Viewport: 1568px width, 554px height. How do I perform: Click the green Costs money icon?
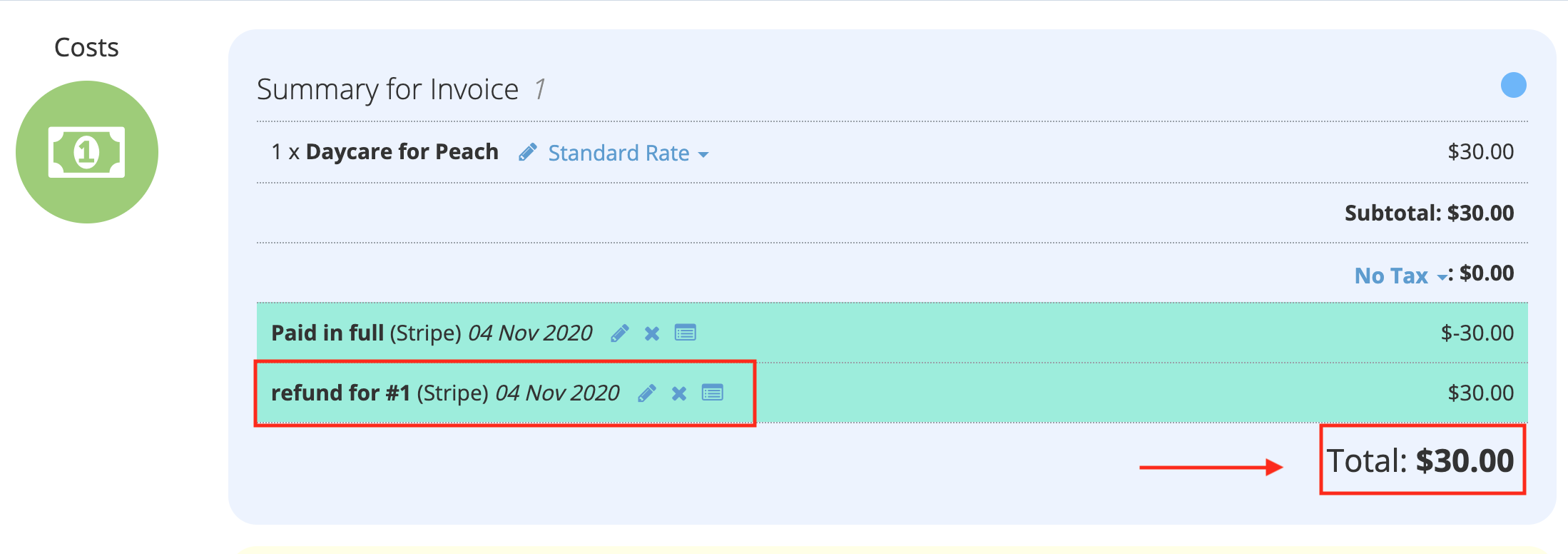pyautogui.click(x=87, y=152)
